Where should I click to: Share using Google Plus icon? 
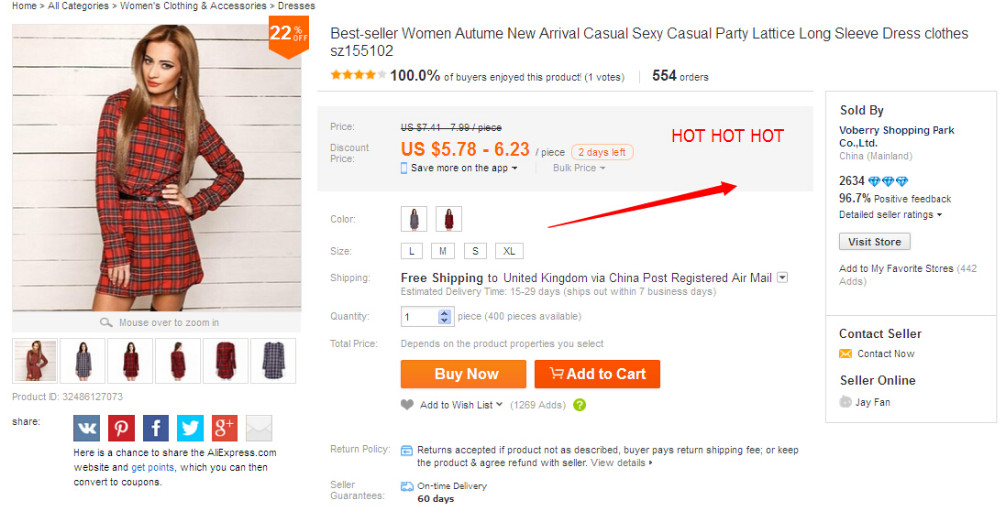[224, 428]
